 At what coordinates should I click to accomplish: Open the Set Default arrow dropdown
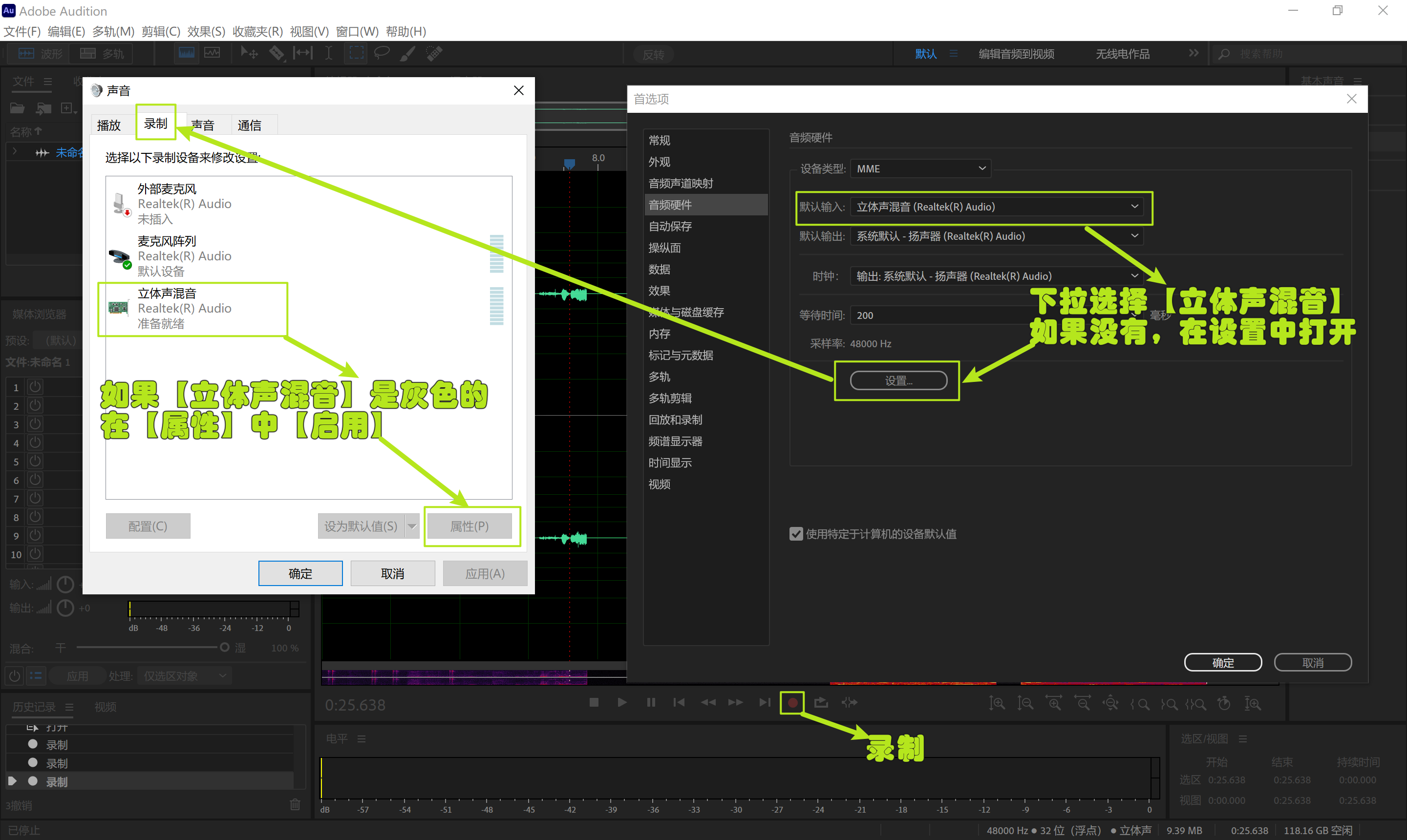coord(412,526)
